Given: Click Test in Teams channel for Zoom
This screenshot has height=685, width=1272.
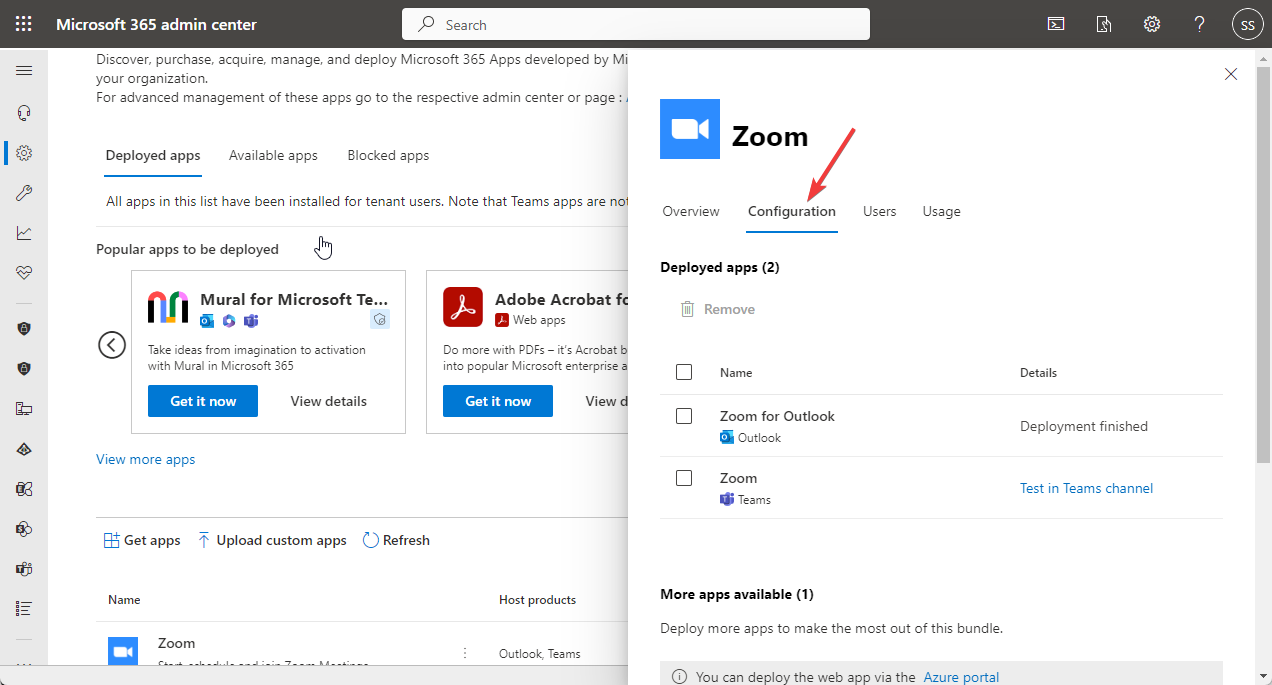Looking at the screenshot, I should [x=1086, y=487].
